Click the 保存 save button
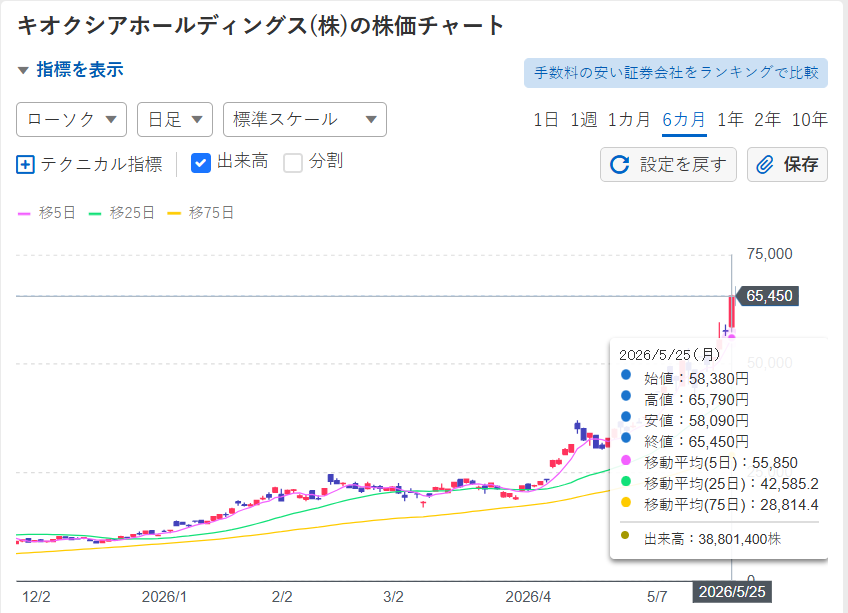The height and width of the screenshot is (613, 848). 787,164
